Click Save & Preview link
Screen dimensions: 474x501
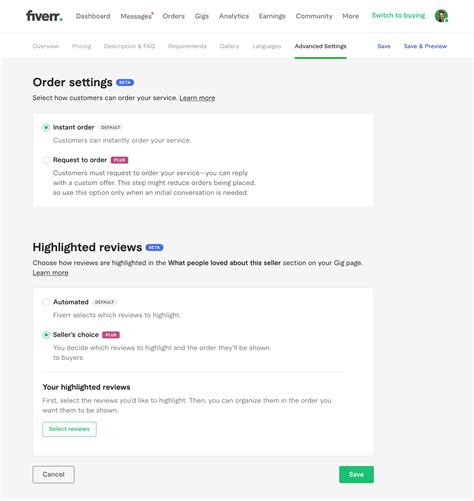tap(425, 46)
